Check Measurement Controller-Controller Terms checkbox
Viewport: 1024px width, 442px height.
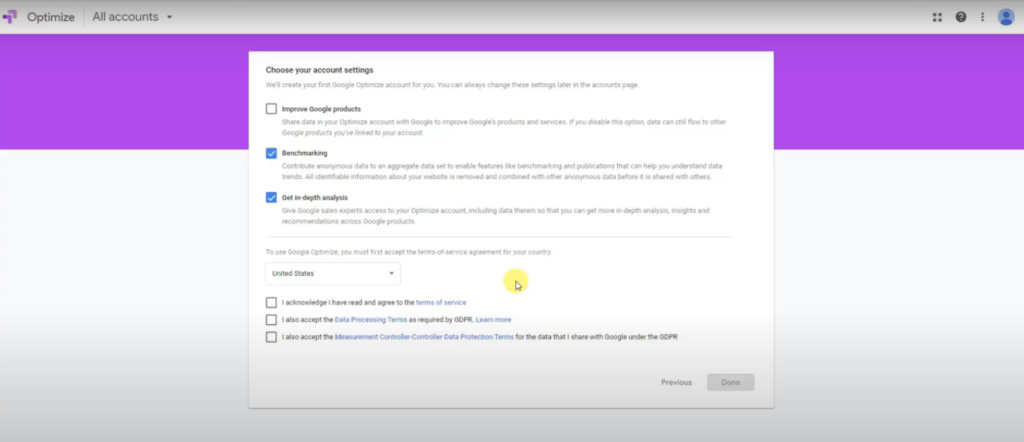tap(271, 337)
